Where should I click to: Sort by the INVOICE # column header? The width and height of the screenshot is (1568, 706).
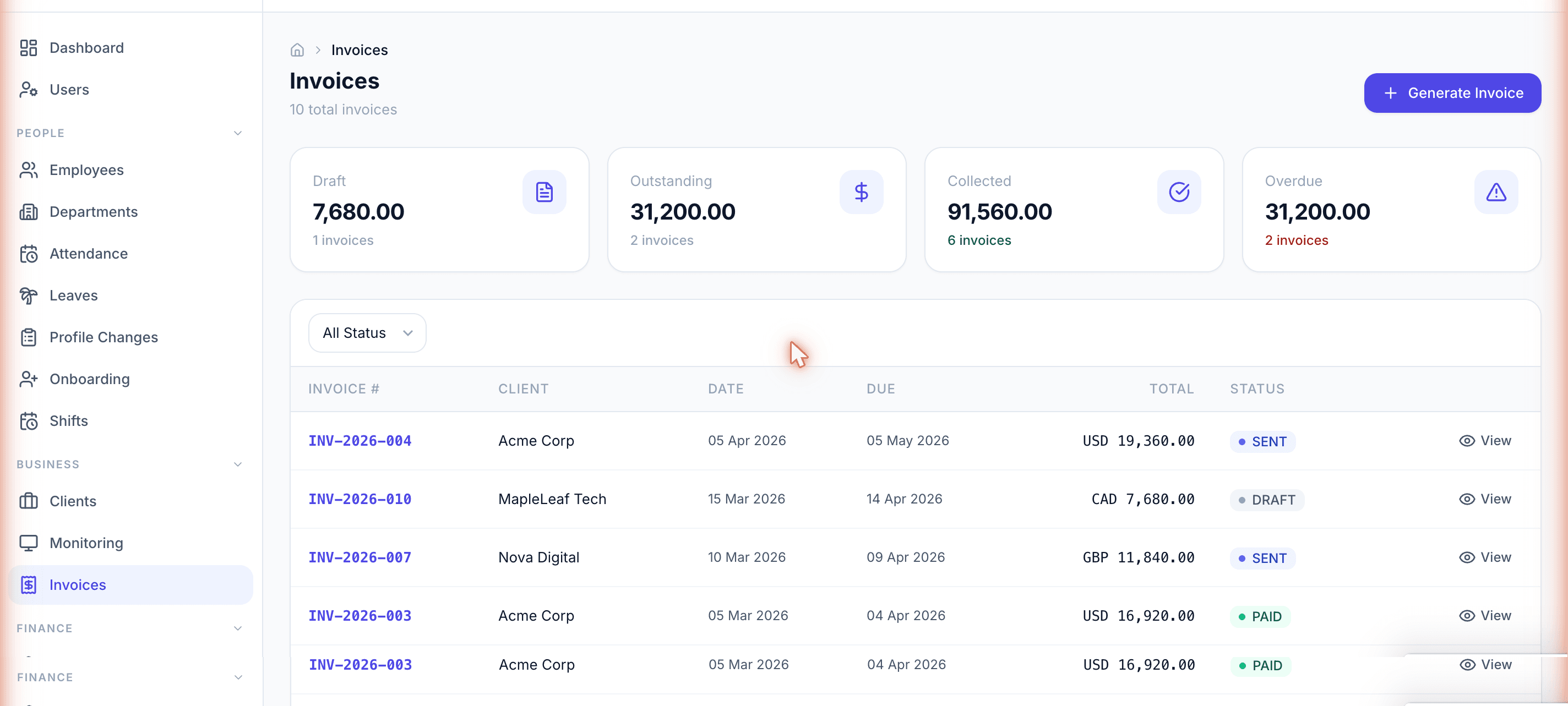click(x=344, y=389)
